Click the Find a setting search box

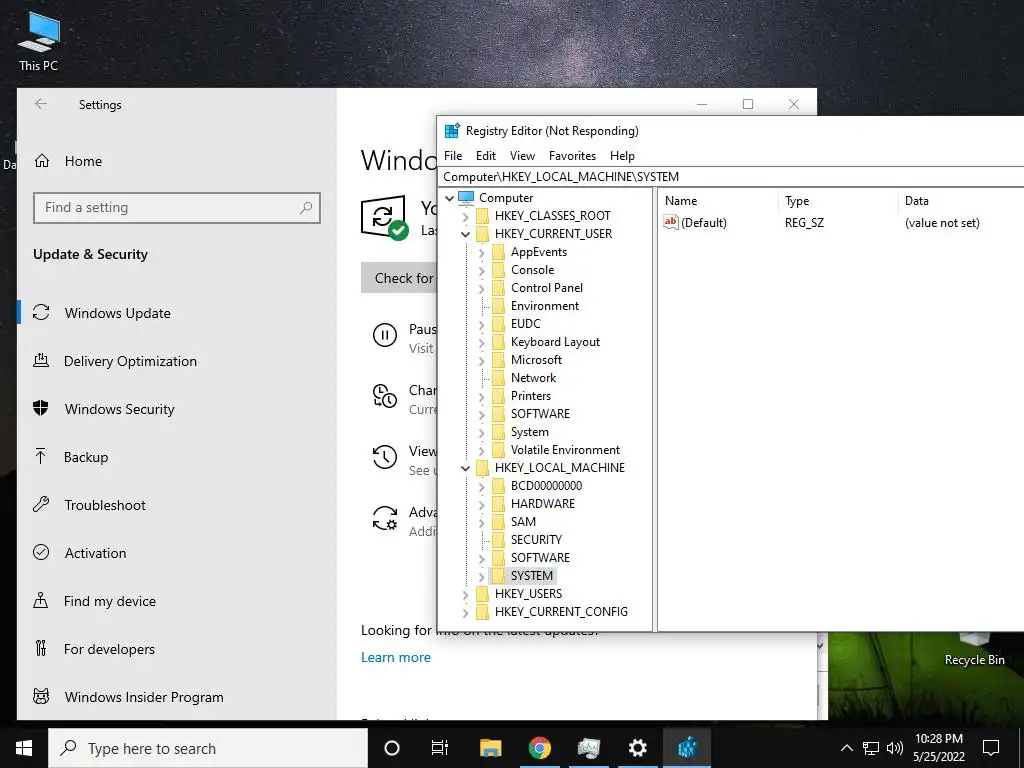coord(177,208)
